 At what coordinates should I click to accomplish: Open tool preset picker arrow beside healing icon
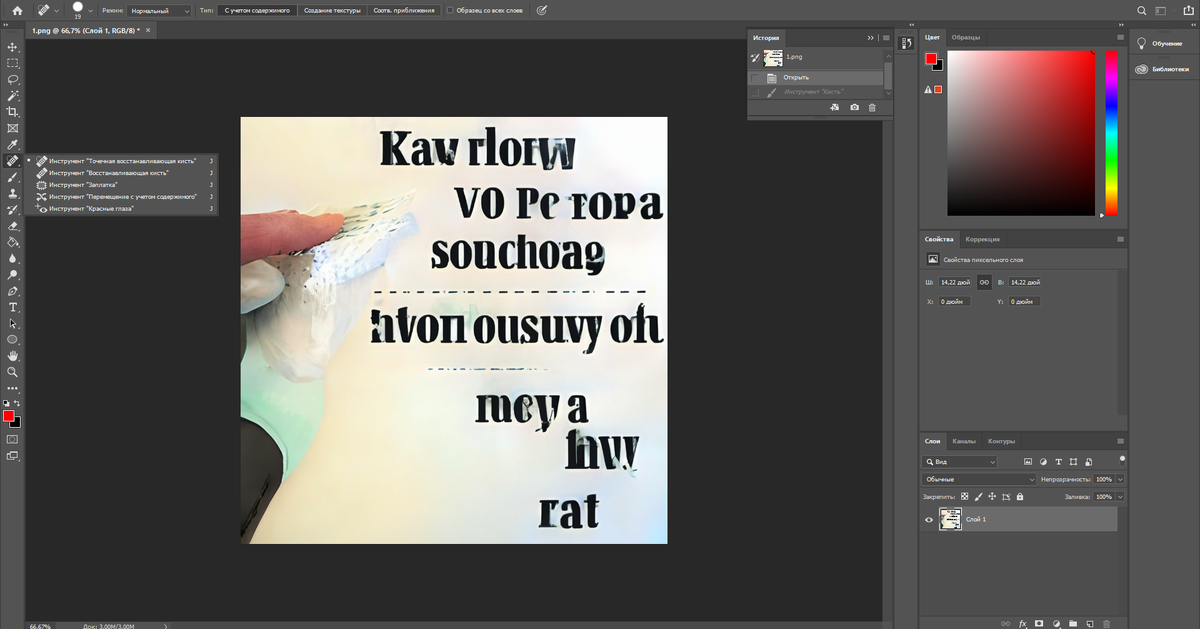pos(57,10)
